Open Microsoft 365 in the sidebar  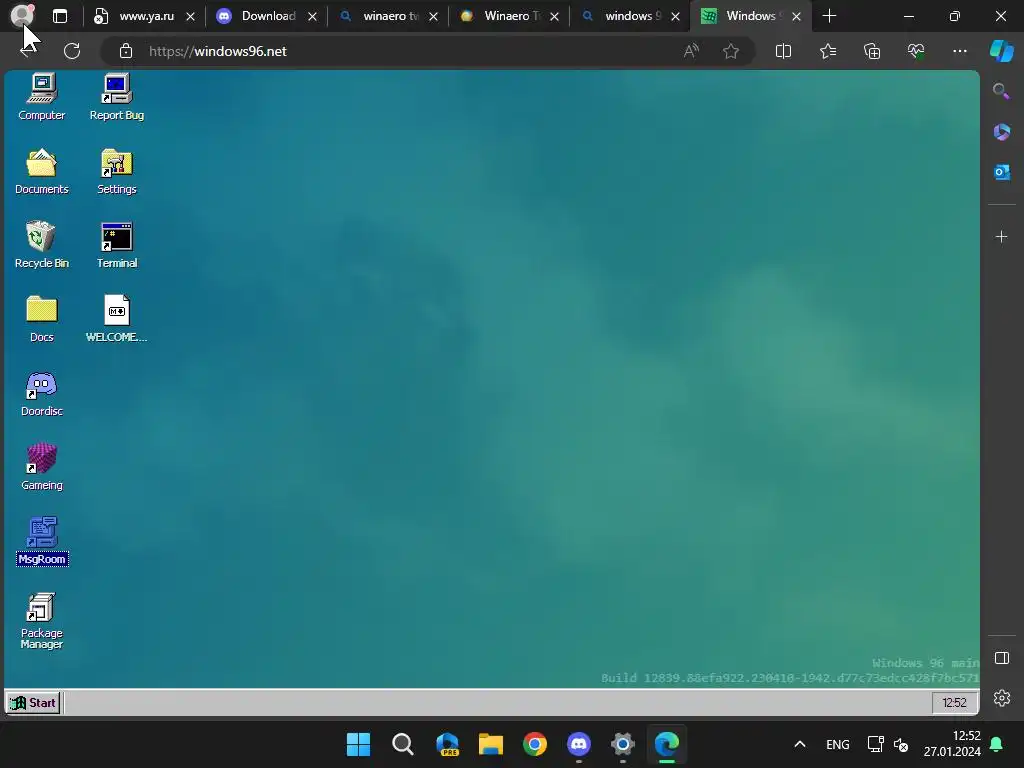coord(1001,132)
